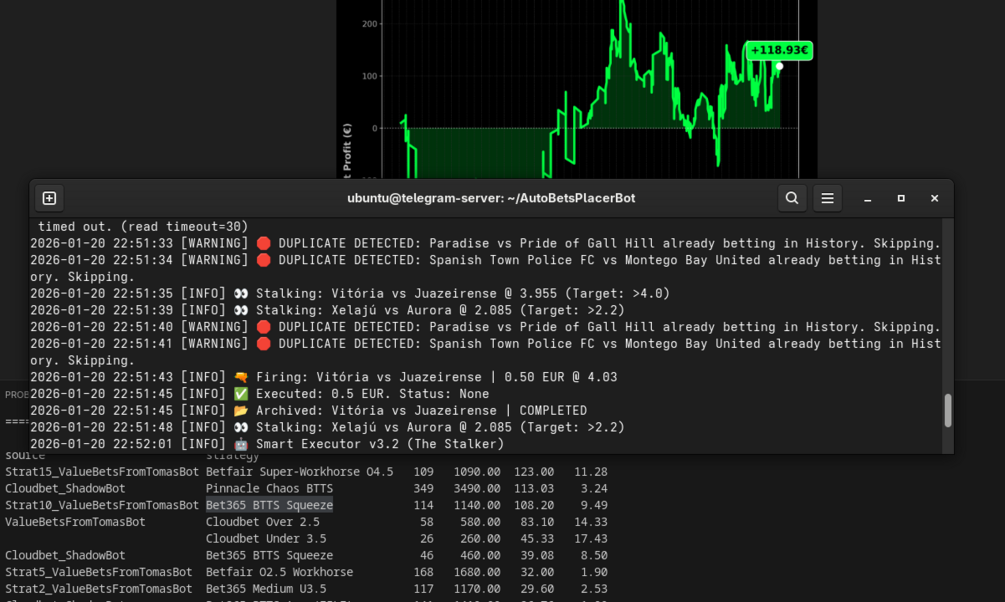Viewport: 1005px width, 602px height.
Task: Click Cloudbet Over 2.5 strategy
Action: pyautogui.click(x=262, y=522)
